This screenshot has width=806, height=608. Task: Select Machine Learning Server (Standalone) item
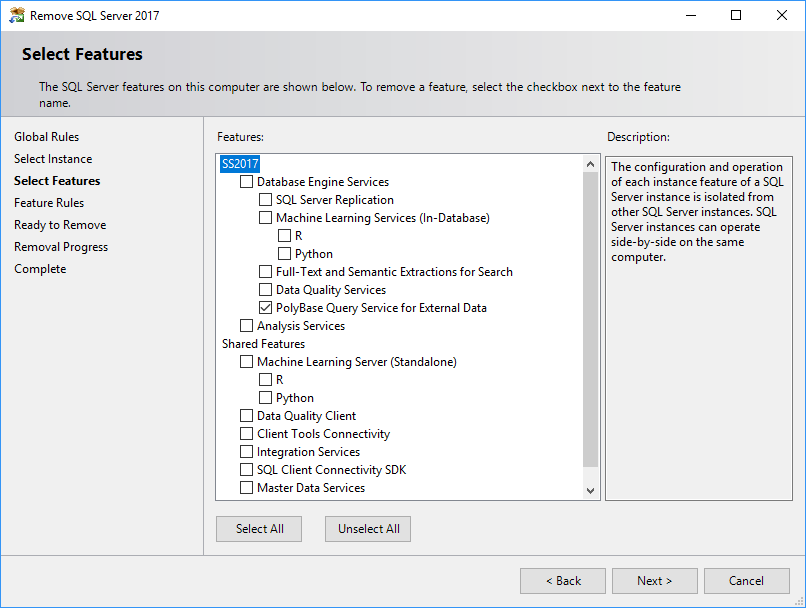pyautogui.click(x=356, y=362)
